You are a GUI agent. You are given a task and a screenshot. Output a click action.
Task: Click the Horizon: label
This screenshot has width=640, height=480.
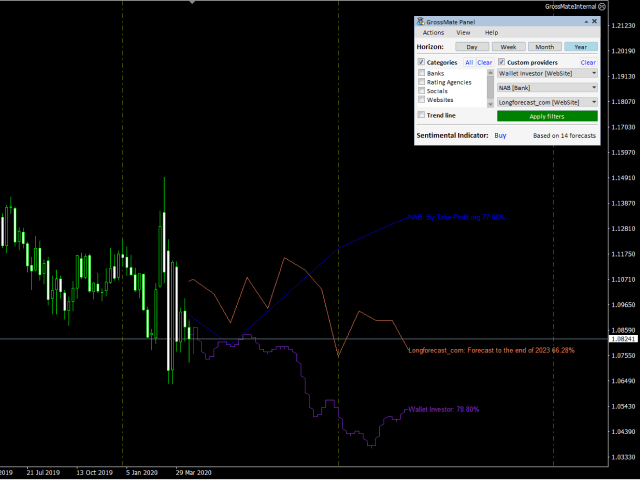(430, 47)
